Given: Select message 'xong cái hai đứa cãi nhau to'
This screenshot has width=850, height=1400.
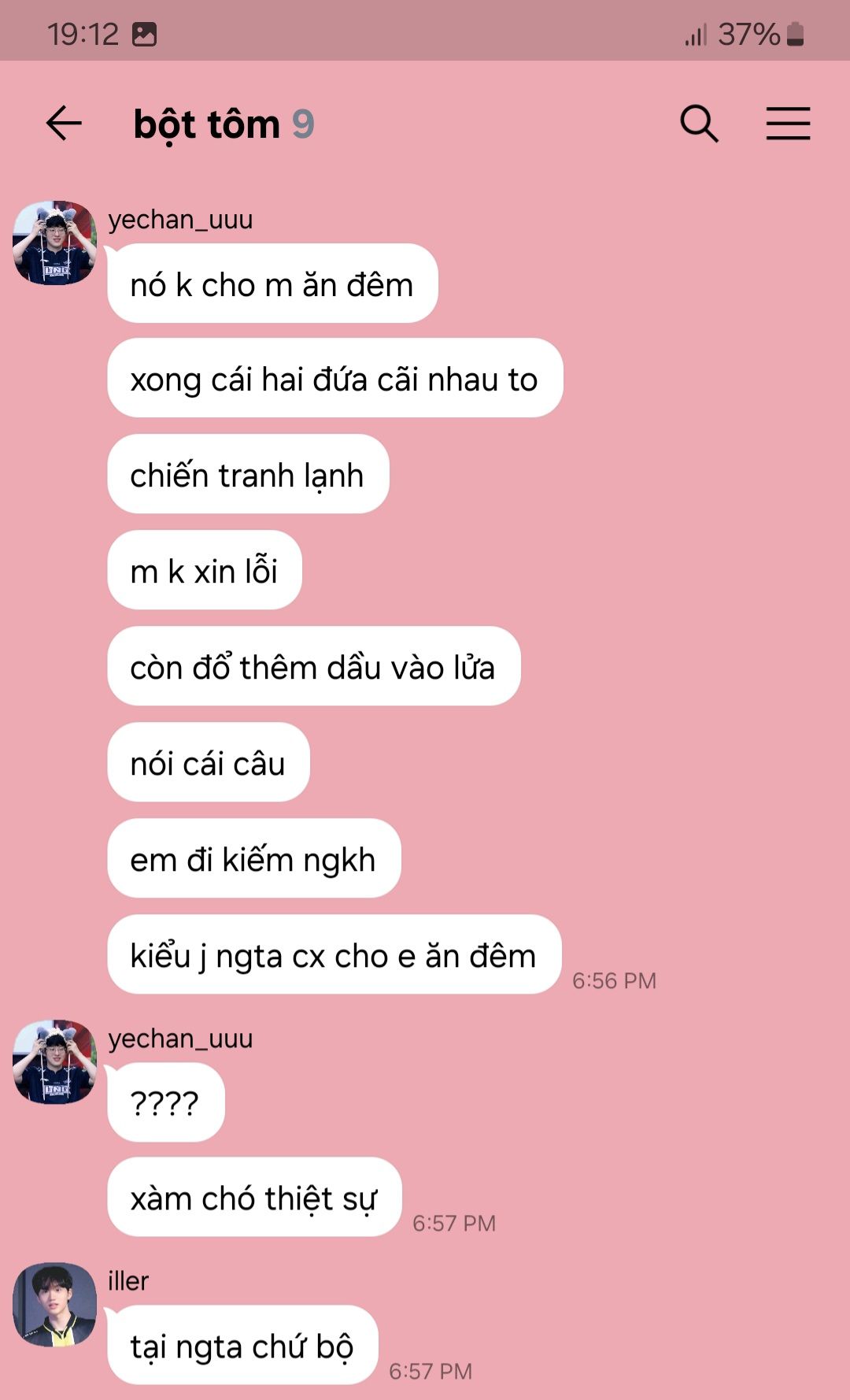Looking at the screenshot, I should click(334, 378).
